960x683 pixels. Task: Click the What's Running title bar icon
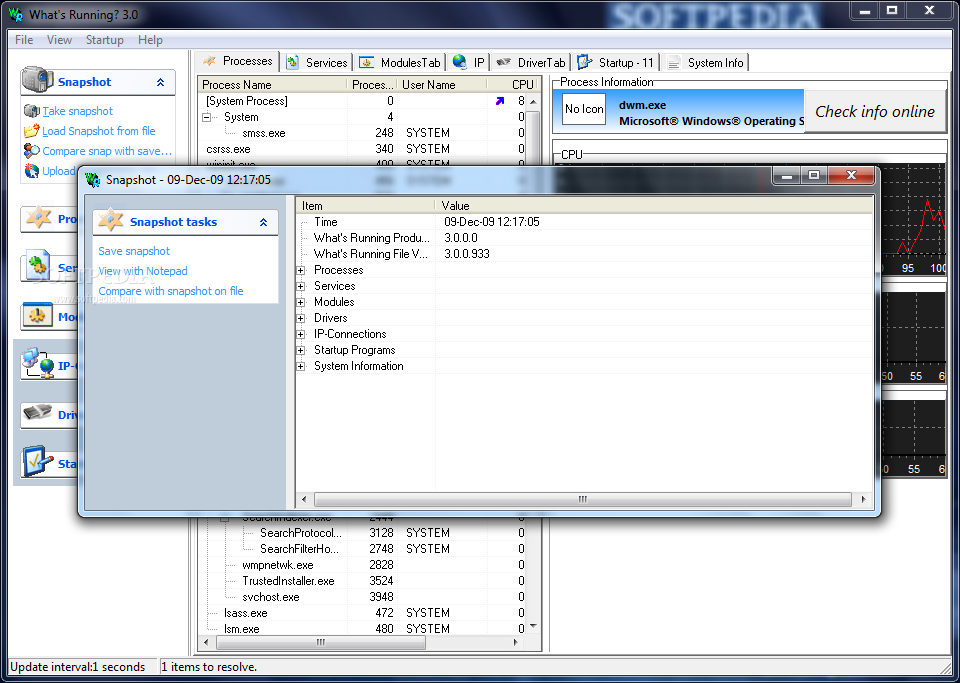click(x=16, y=14)
